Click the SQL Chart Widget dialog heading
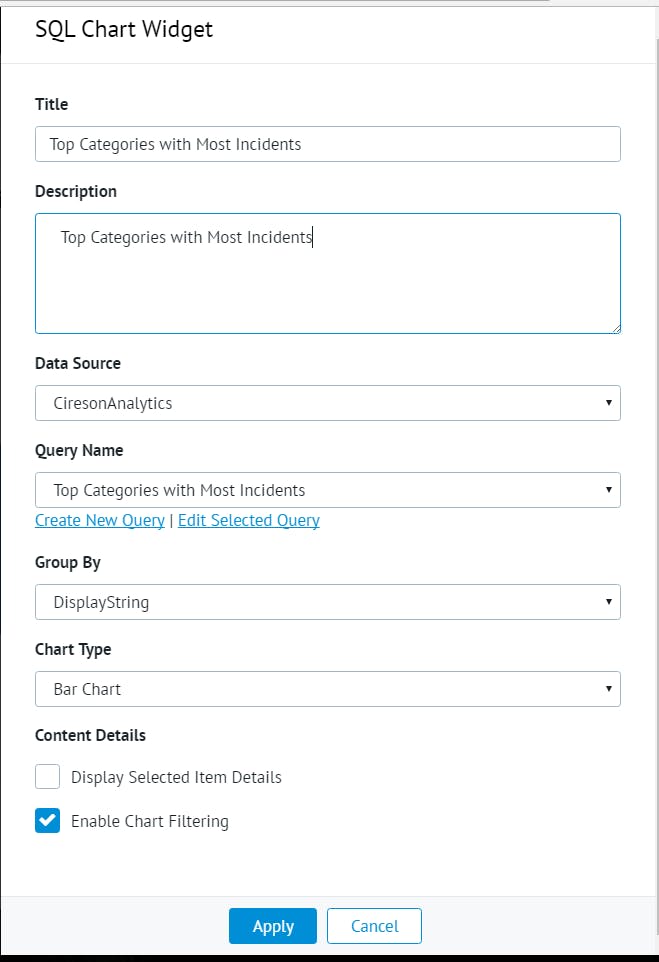This screenshot has width=659, height=962. (x=124, y=29)
